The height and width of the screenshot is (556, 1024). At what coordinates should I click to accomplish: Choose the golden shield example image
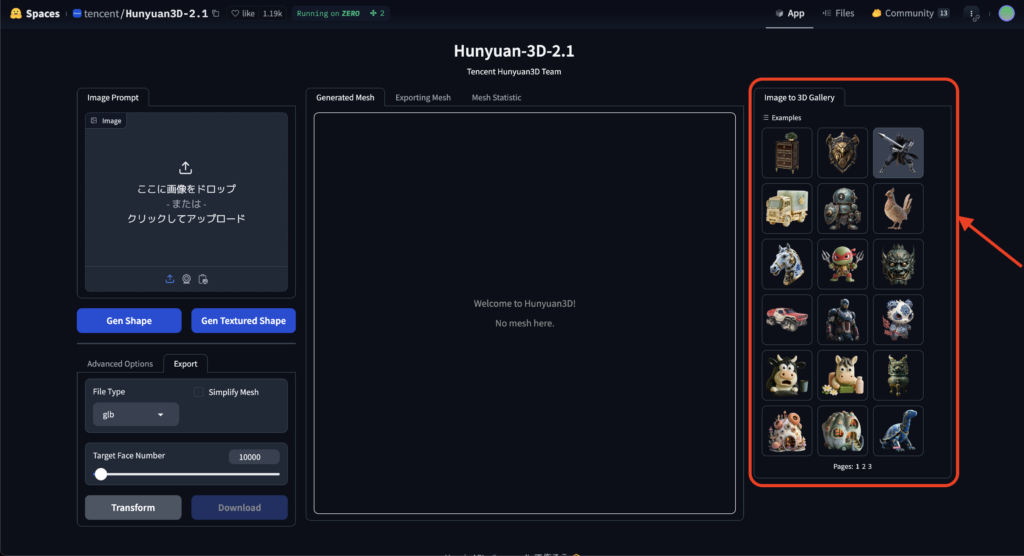(x=842, y=153)
